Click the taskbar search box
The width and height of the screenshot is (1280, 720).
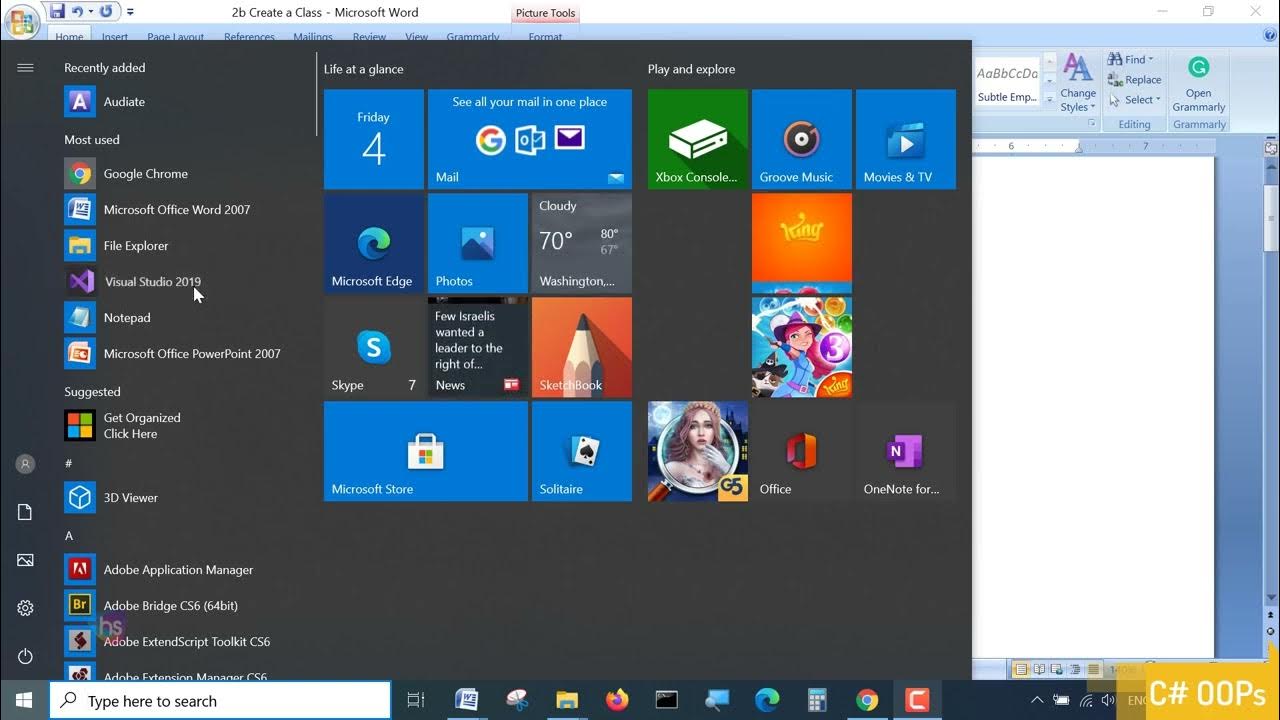coord(220,700)
